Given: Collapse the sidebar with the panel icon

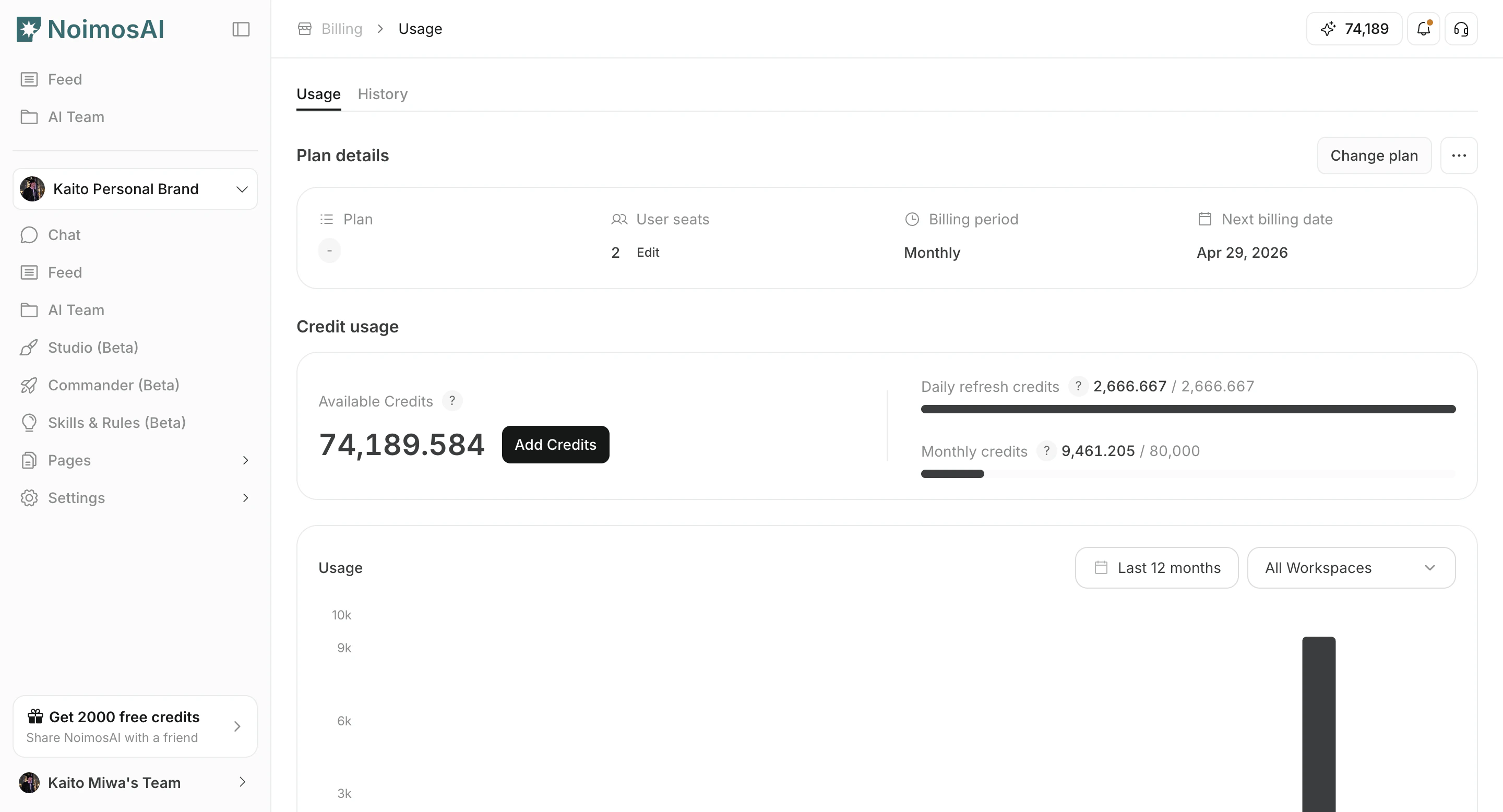Looking at the screenshot, I should click(241, 29).
